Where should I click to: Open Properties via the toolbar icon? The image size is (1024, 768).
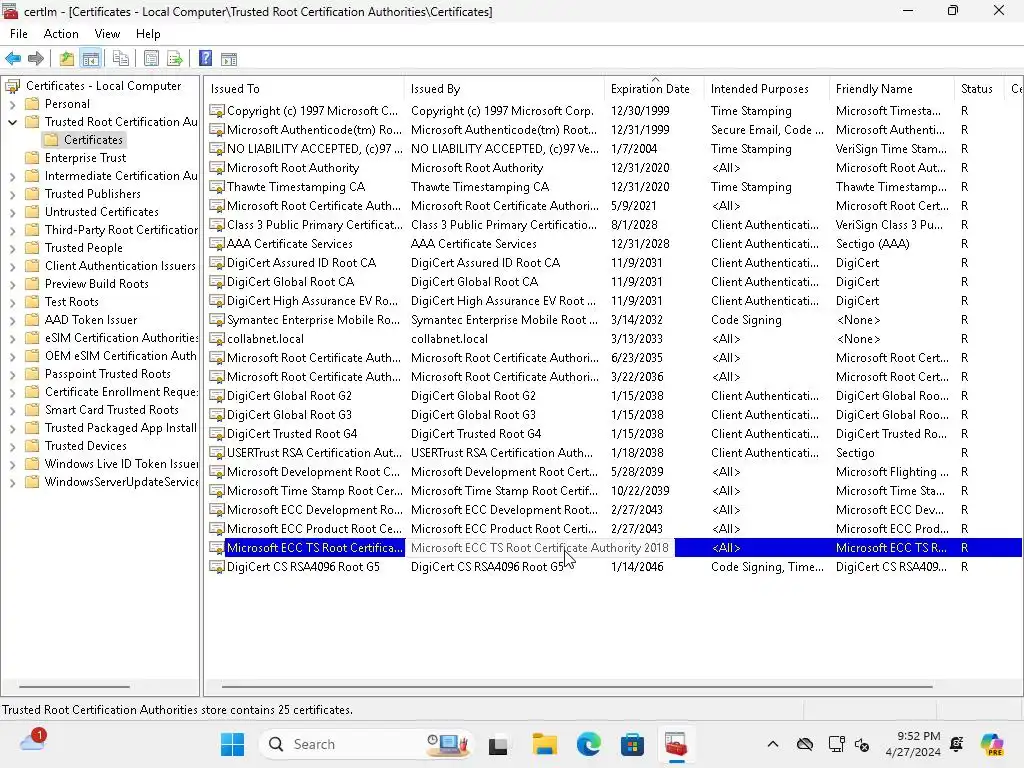tap(152, 59)
